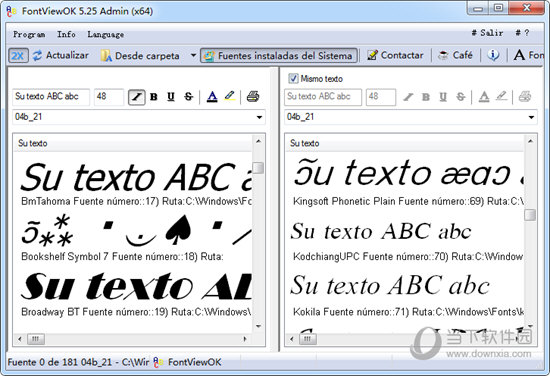550x376 pixels.
Task: Select the KodchiangUPC font sample
Action: (x=381, y=231)
